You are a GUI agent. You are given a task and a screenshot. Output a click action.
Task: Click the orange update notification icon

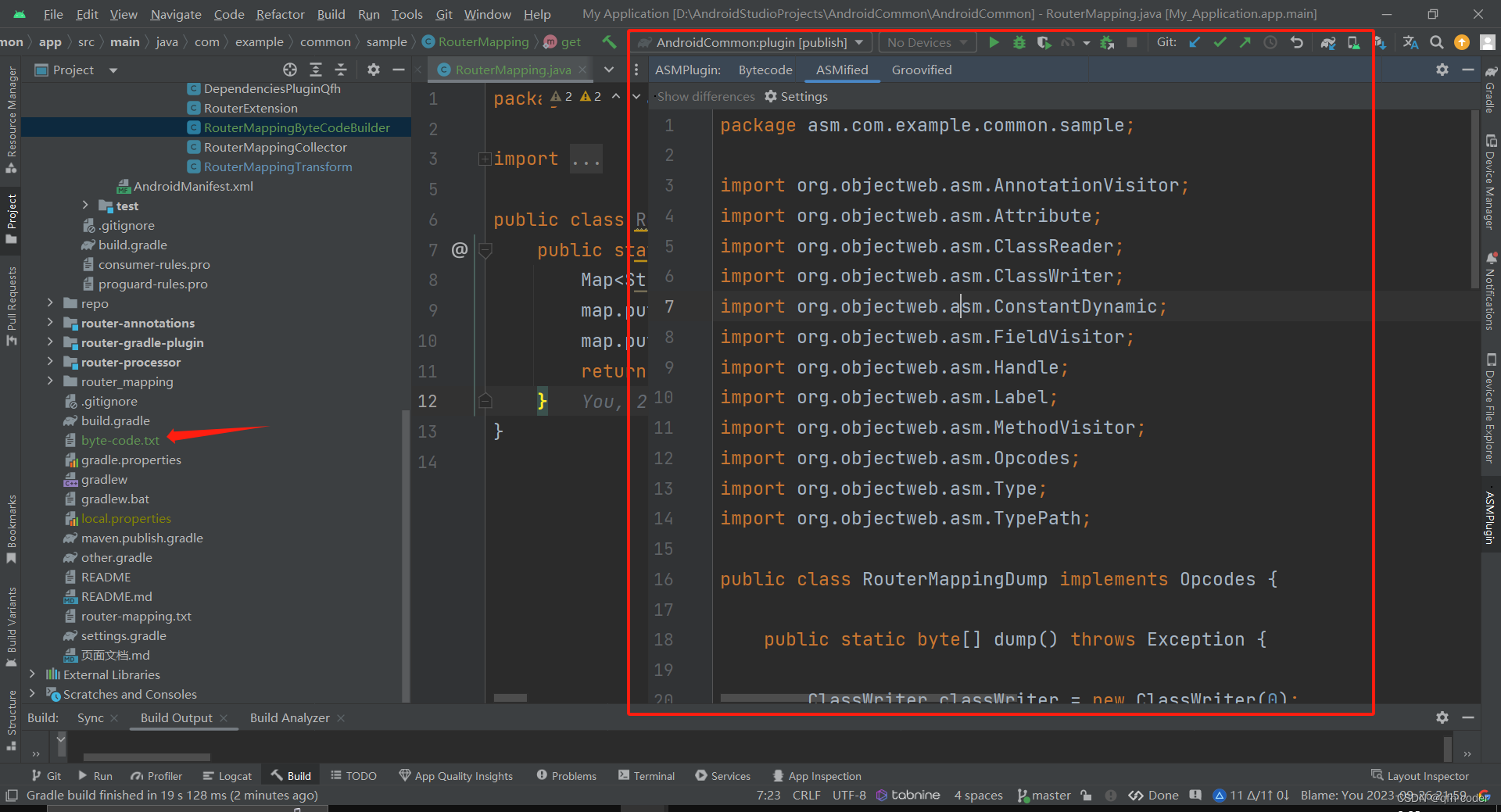pyautogui.click(x=1461, y=42)
